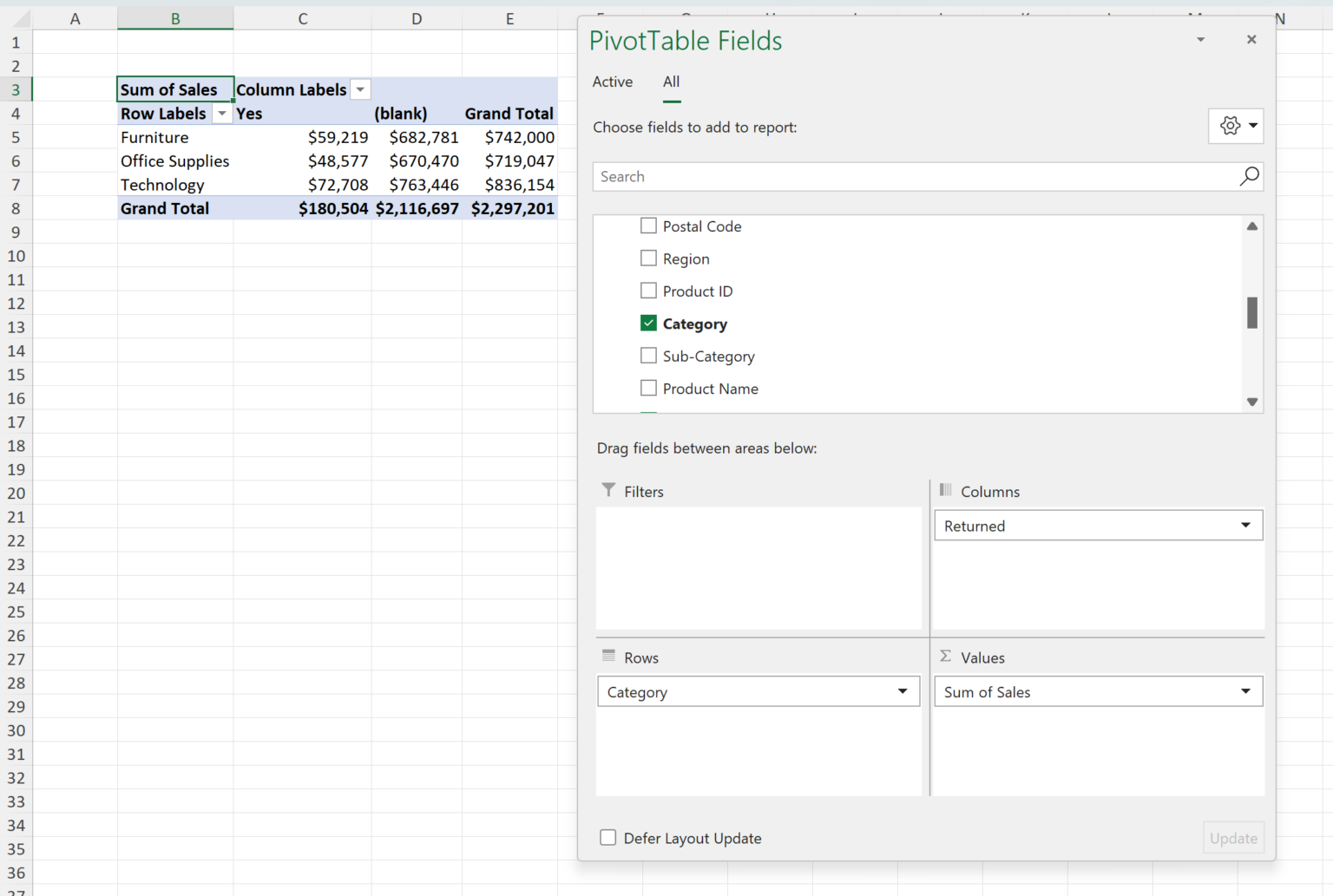Image resolution: width=1333 pixels, height=896 pixels.
Task: Uncheck the Category field checkbox
Action: click(648, 324)
